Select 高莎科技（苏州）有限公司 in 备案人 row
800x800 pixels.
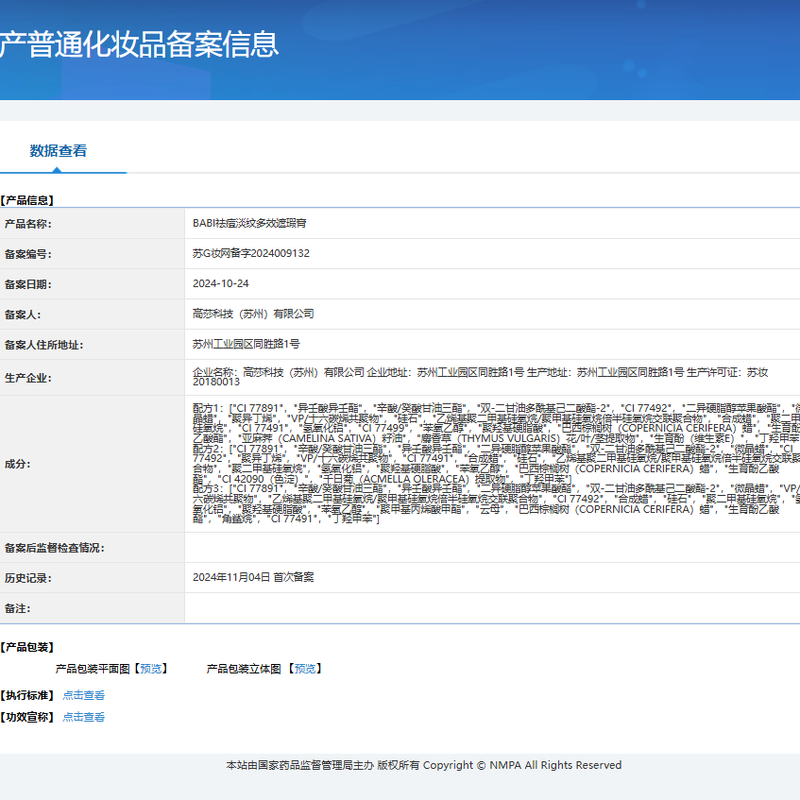point(253,314)
